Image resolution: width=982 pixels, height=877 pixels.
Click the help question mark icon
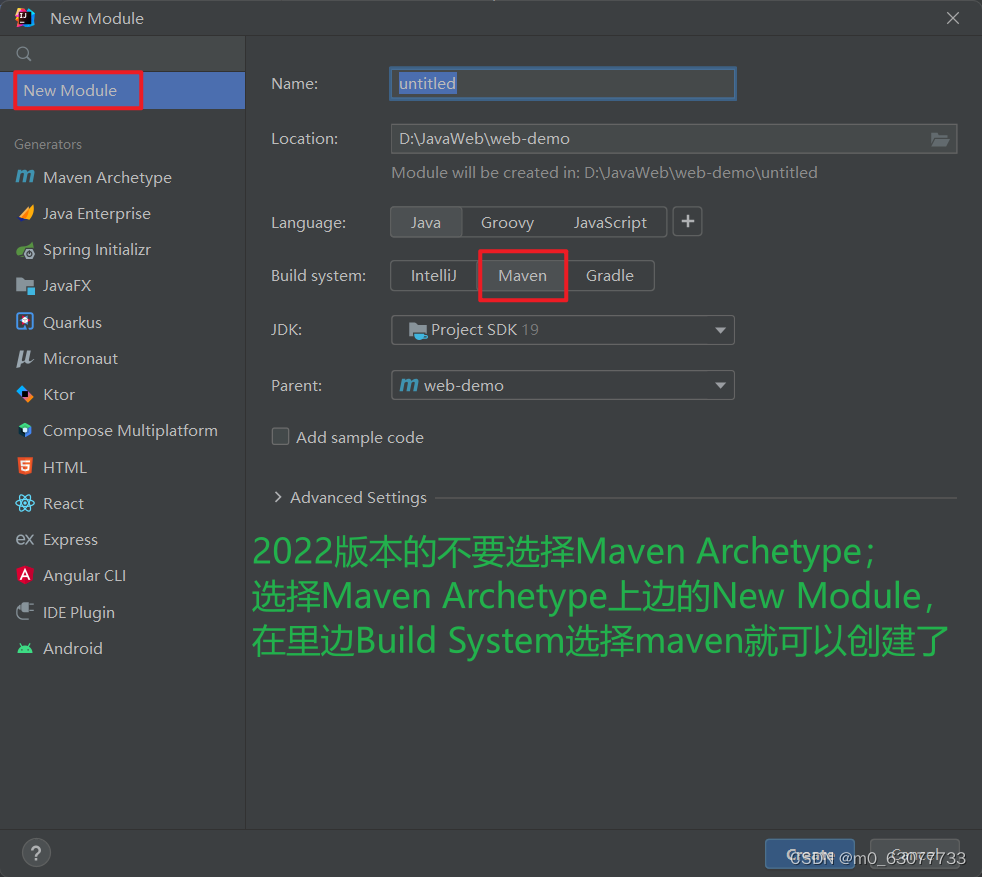[x=36, y=852]
